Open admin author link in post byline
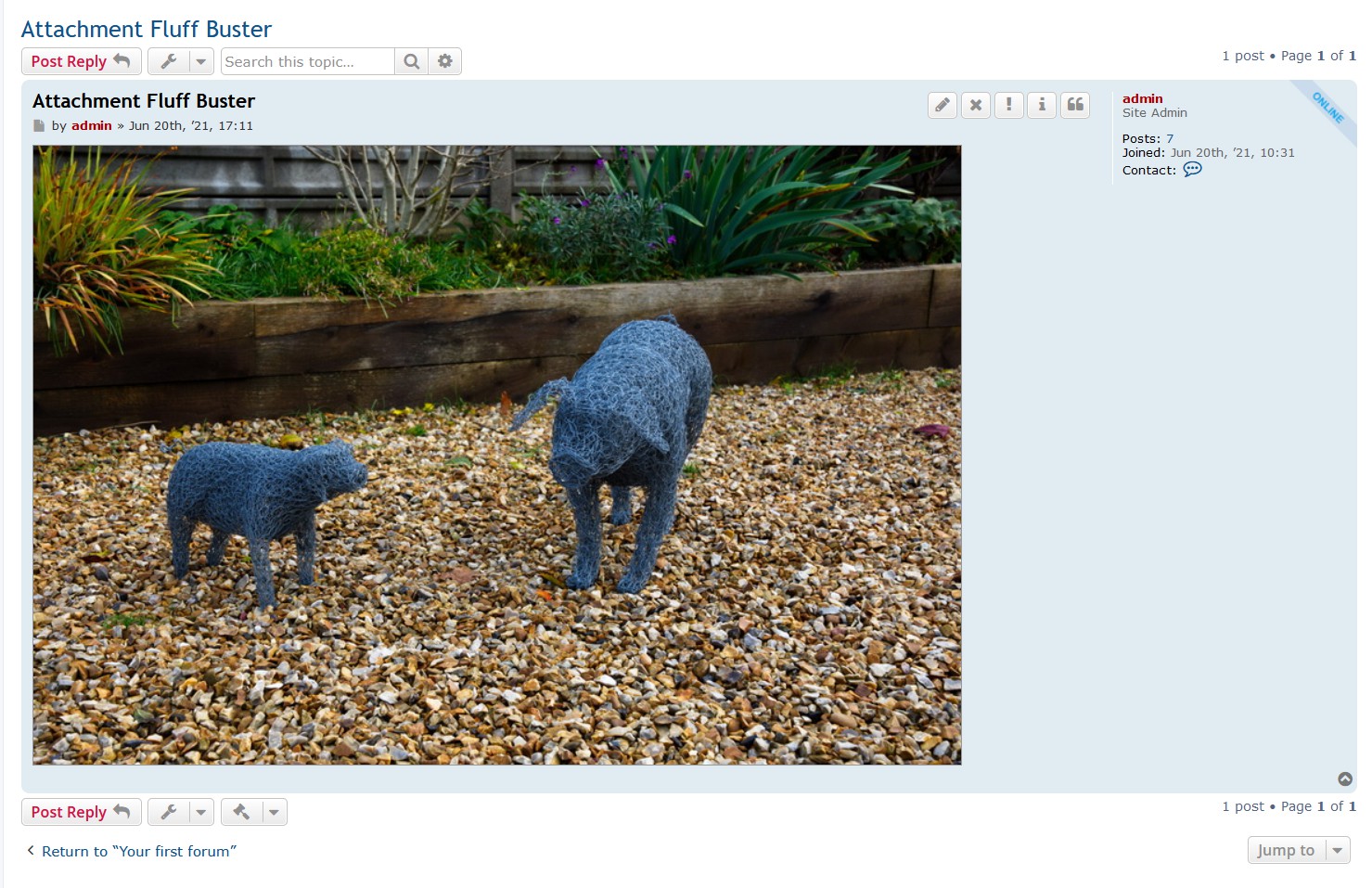This screenshot has width=1372, height=888. (x=92, y=125)
